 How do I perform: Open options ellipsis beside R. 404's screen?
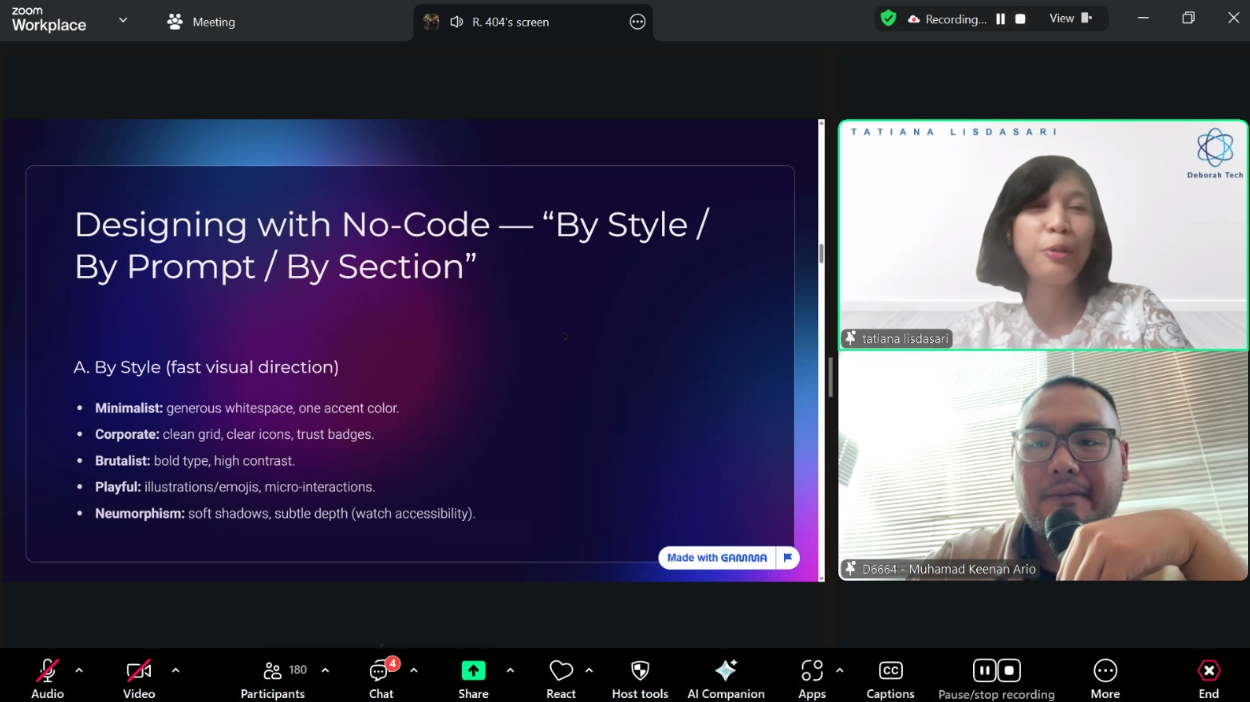(x=637, y=22)
